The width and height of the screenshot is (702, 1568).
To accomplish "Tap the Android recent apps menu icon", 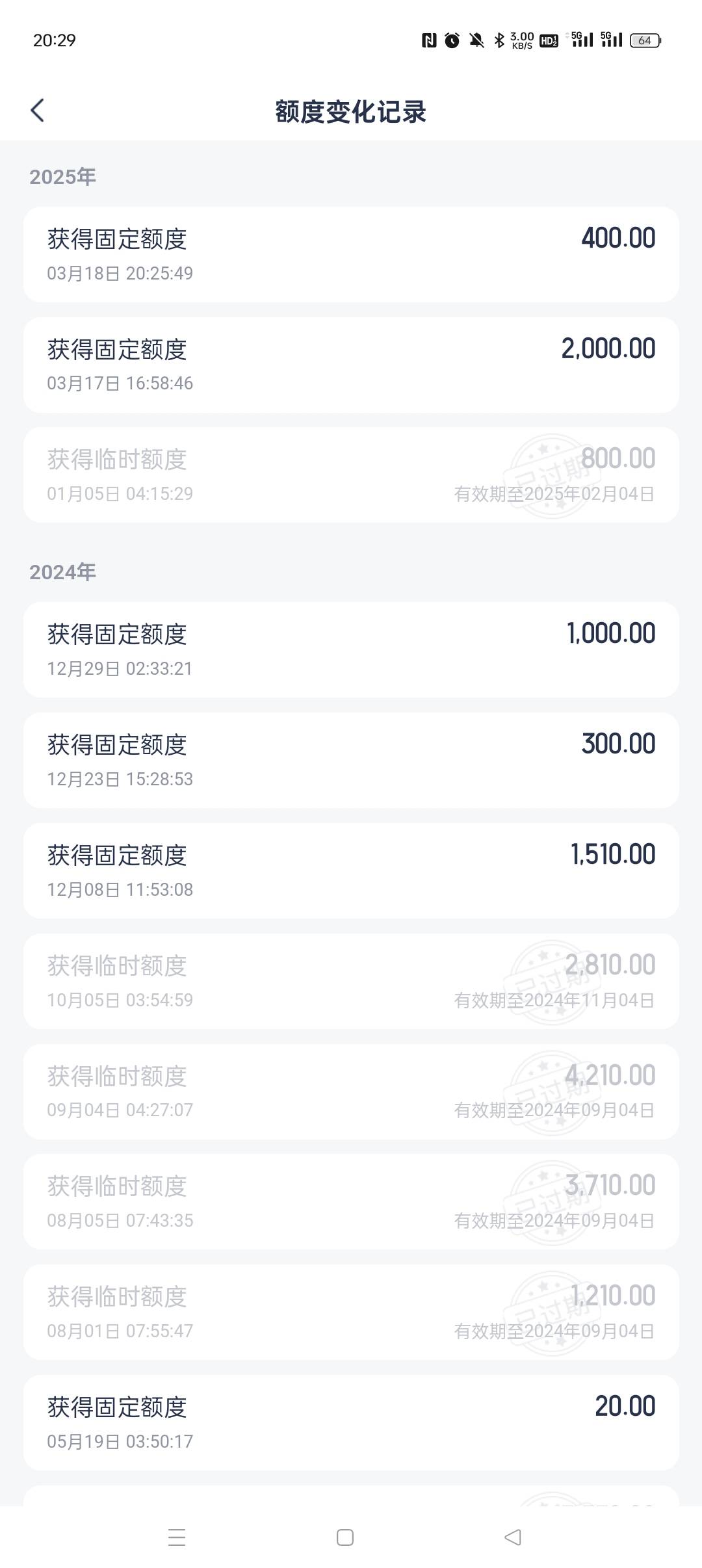I will click(x=177, y=1537).
